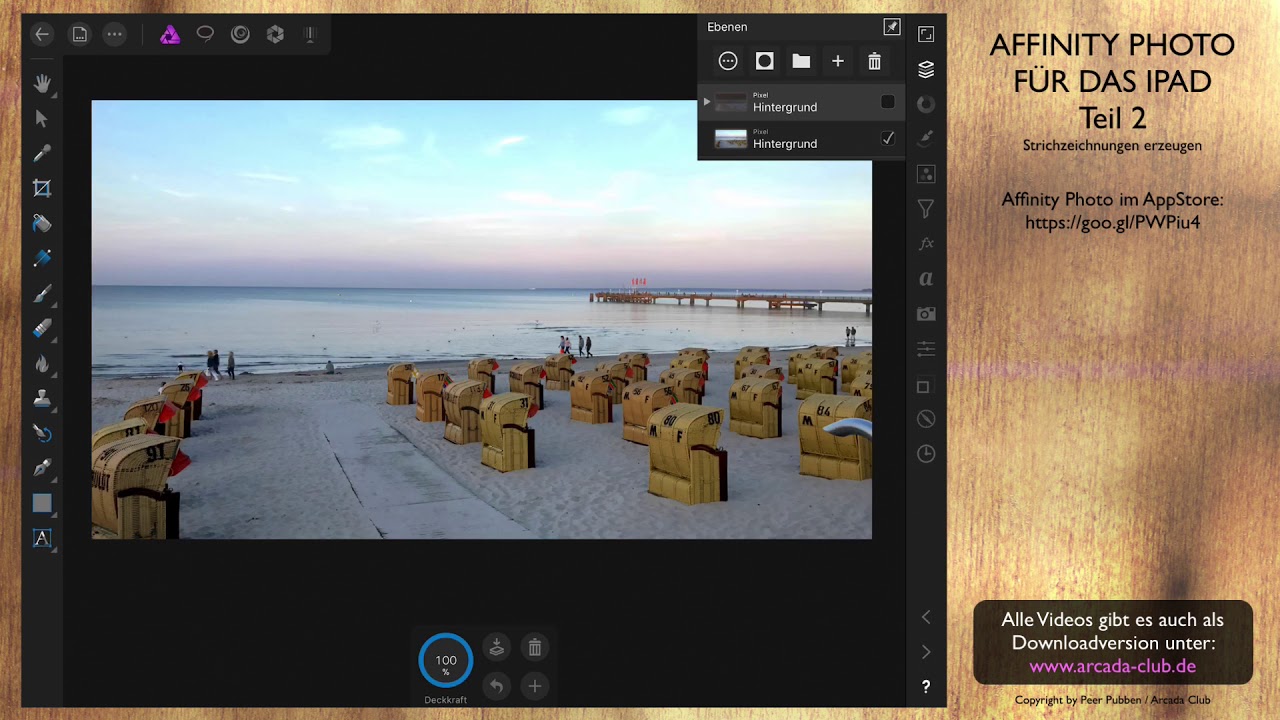The image size is (1280, 720).
Task: Pin the Ebenen panel
Action: [x=891, y=27]
